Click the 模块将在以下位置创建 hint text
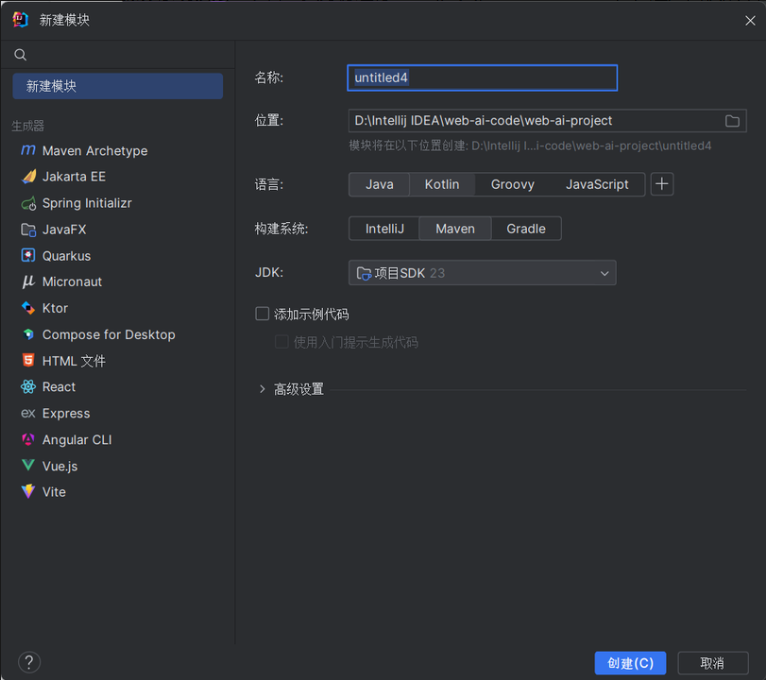Screen dimensions: 766x680 [530, 146]
